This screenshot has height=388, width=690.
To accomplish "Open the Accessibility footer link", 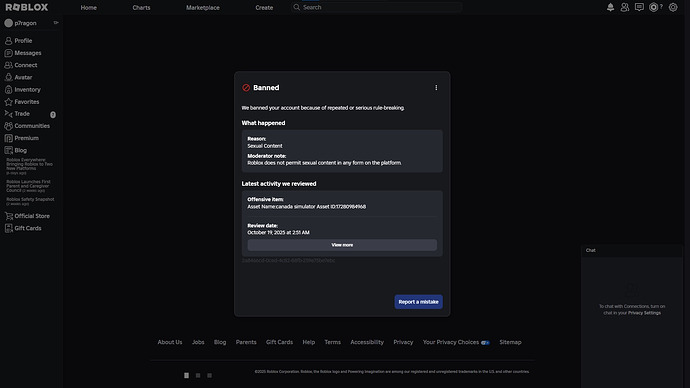I will pyautogui.click(x=367, y=342).
